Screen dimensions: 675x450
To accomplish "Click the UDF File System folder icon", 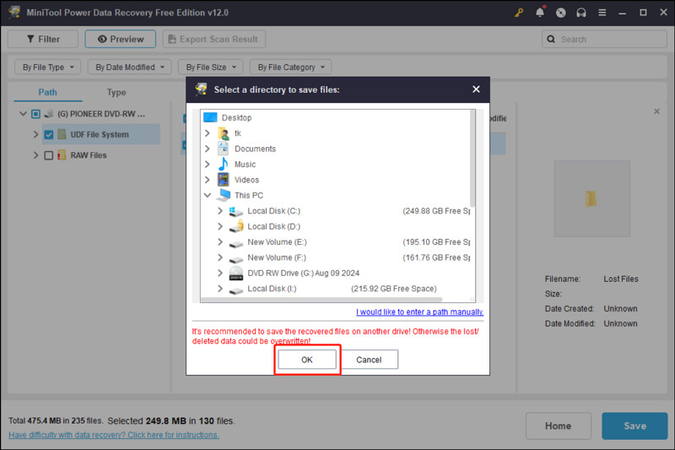I will pos(62,134).
